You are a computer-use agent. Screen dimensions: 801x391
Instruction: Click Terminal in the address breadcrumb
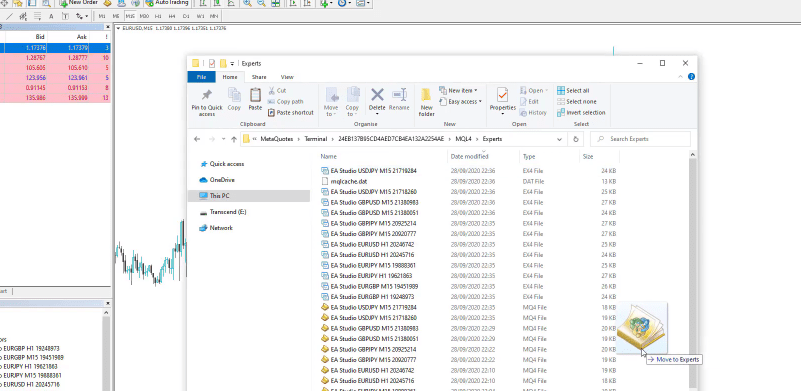pyautogui.click(x=315, y=139)
